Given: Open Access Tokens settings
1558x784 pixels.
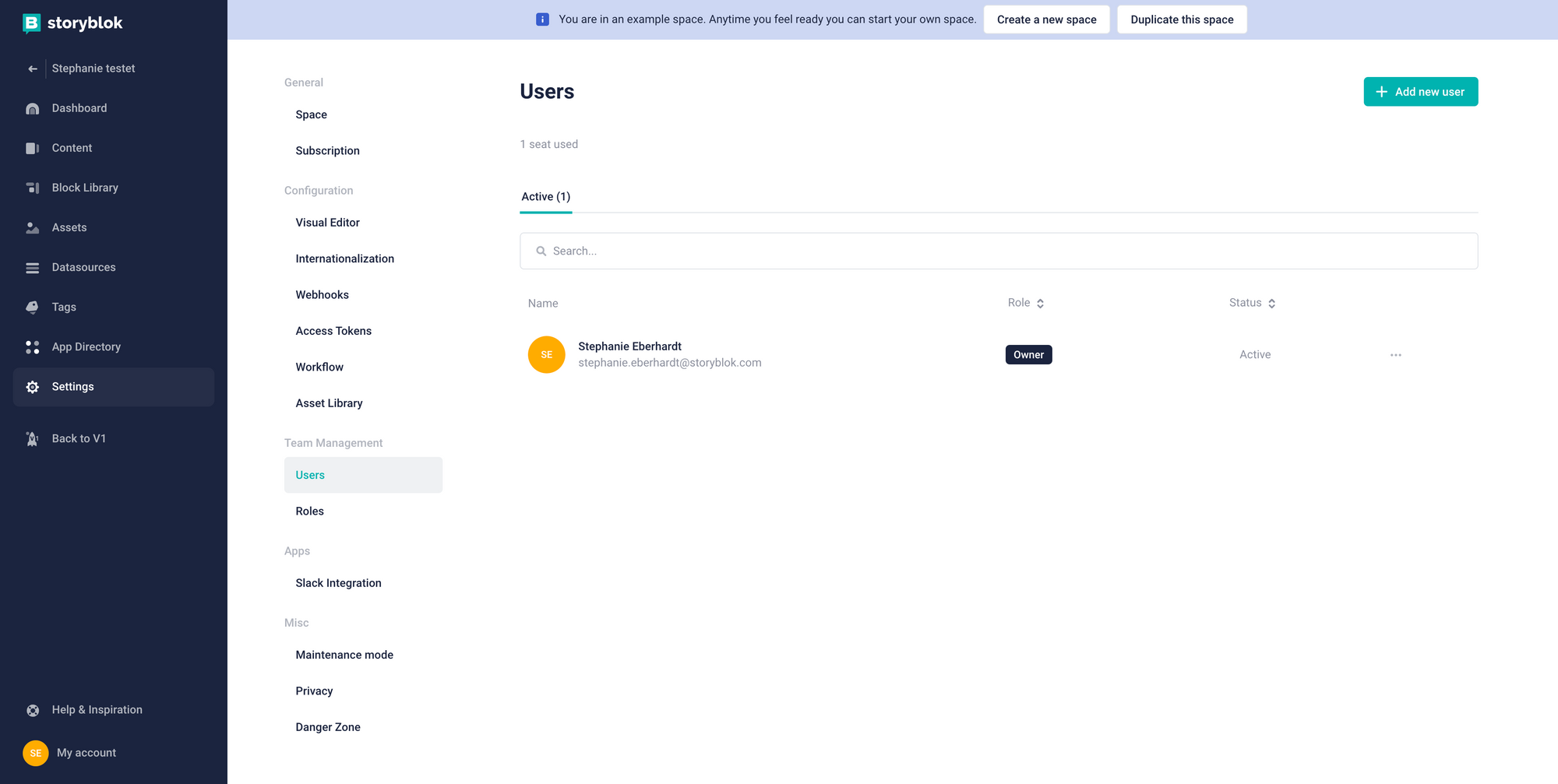Looking at the screenshot, I should tap(333, 331).
